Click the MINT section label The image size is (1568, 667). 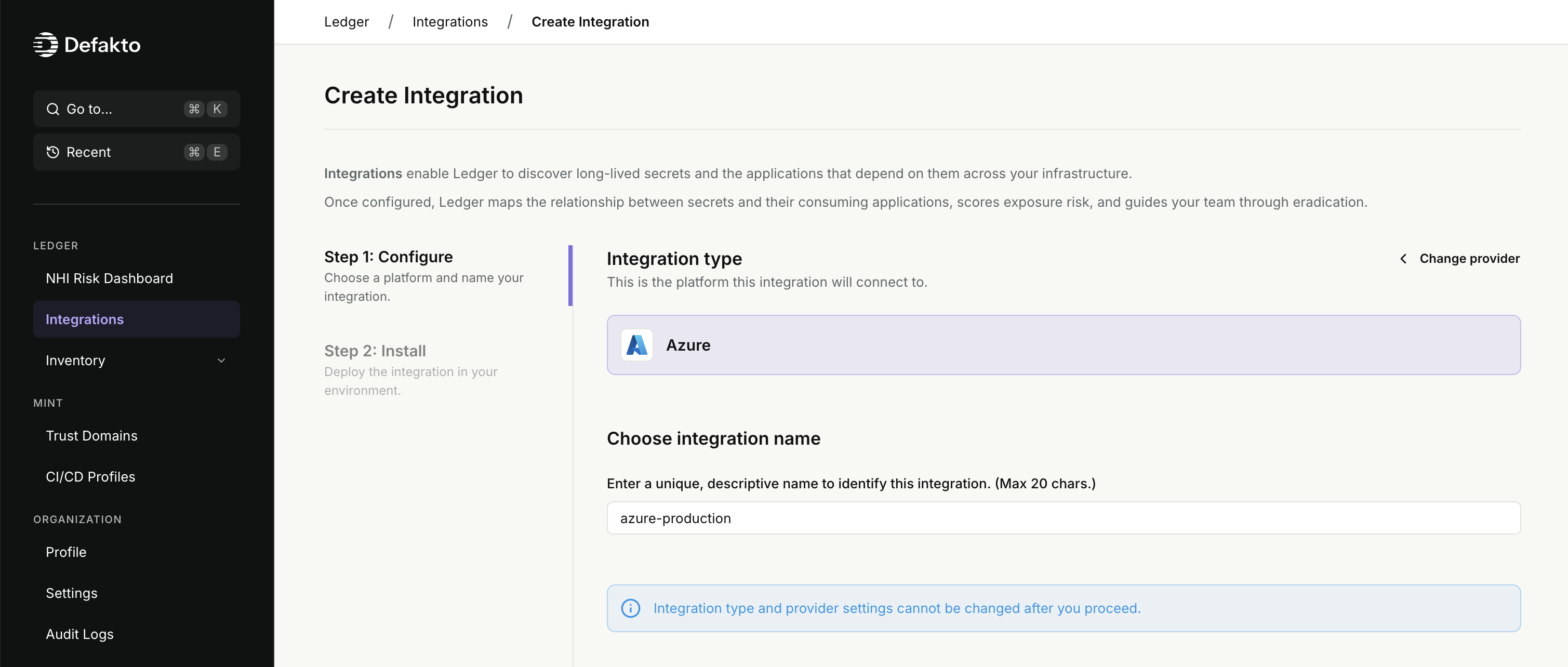tap(48, 404)
